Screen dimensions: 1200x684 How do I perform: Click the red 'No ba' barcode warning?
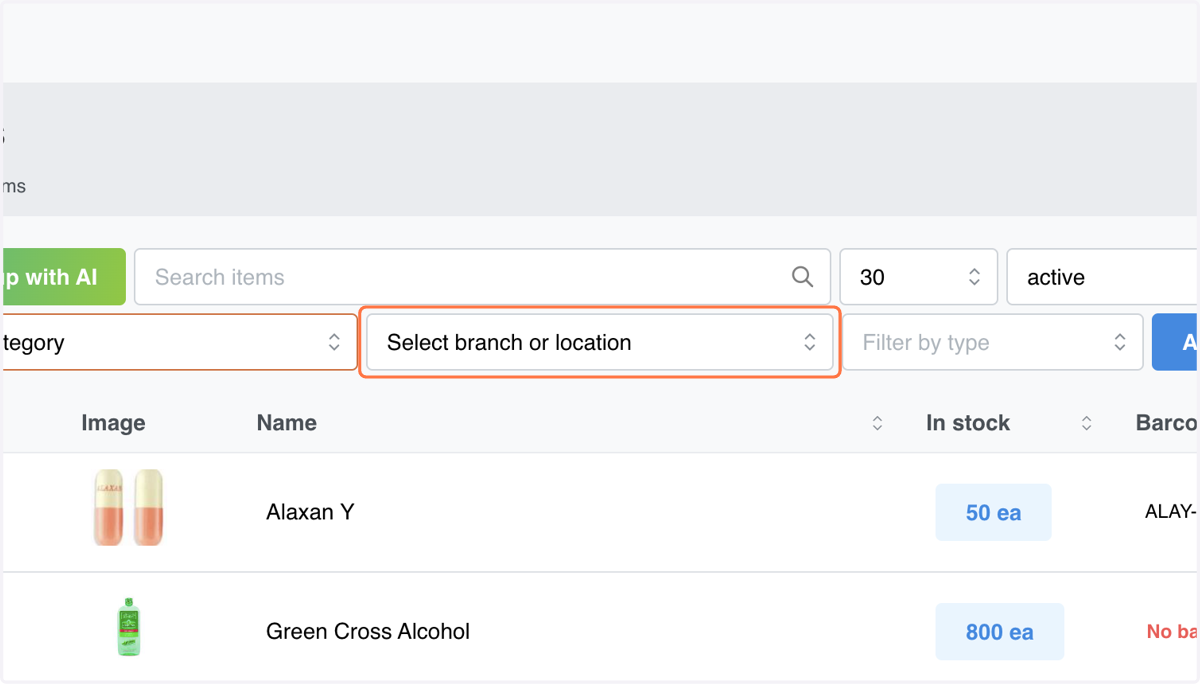(x=1172, y=632)
